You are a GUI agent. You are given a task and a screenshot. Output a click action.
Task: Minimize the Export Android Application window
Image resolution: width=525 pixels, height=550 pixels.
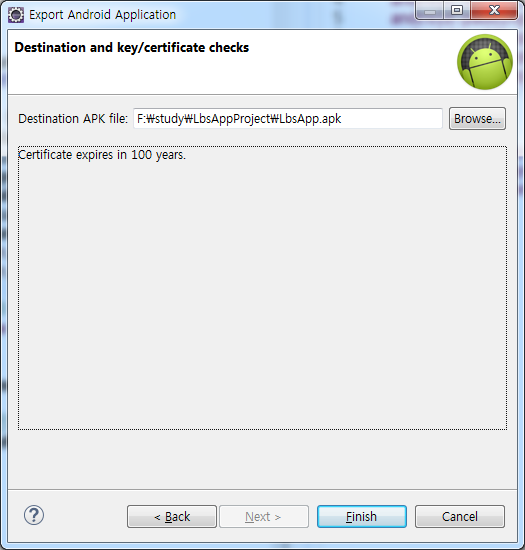pos(430,11)
